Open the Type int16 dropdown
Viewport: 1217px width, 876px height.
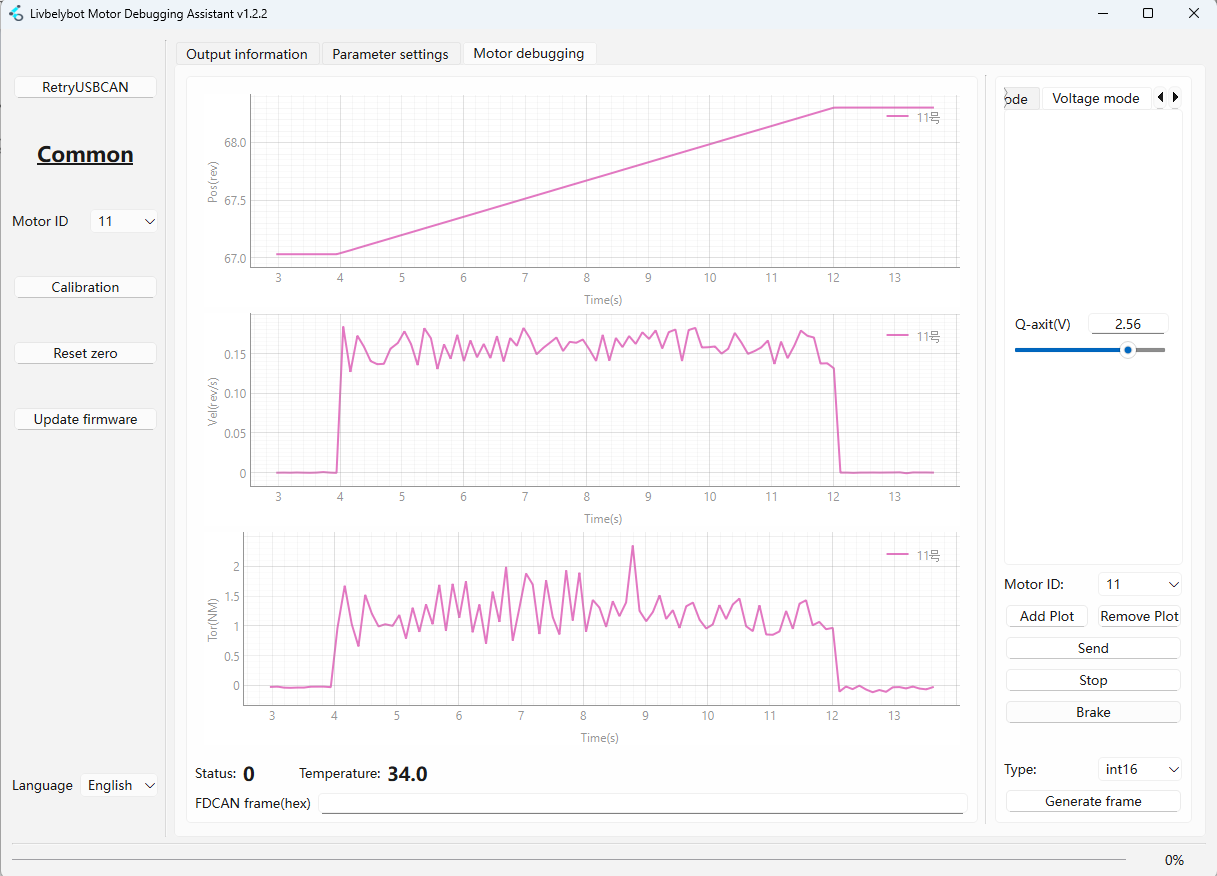pyautogui.click(x=1139, y=769)
